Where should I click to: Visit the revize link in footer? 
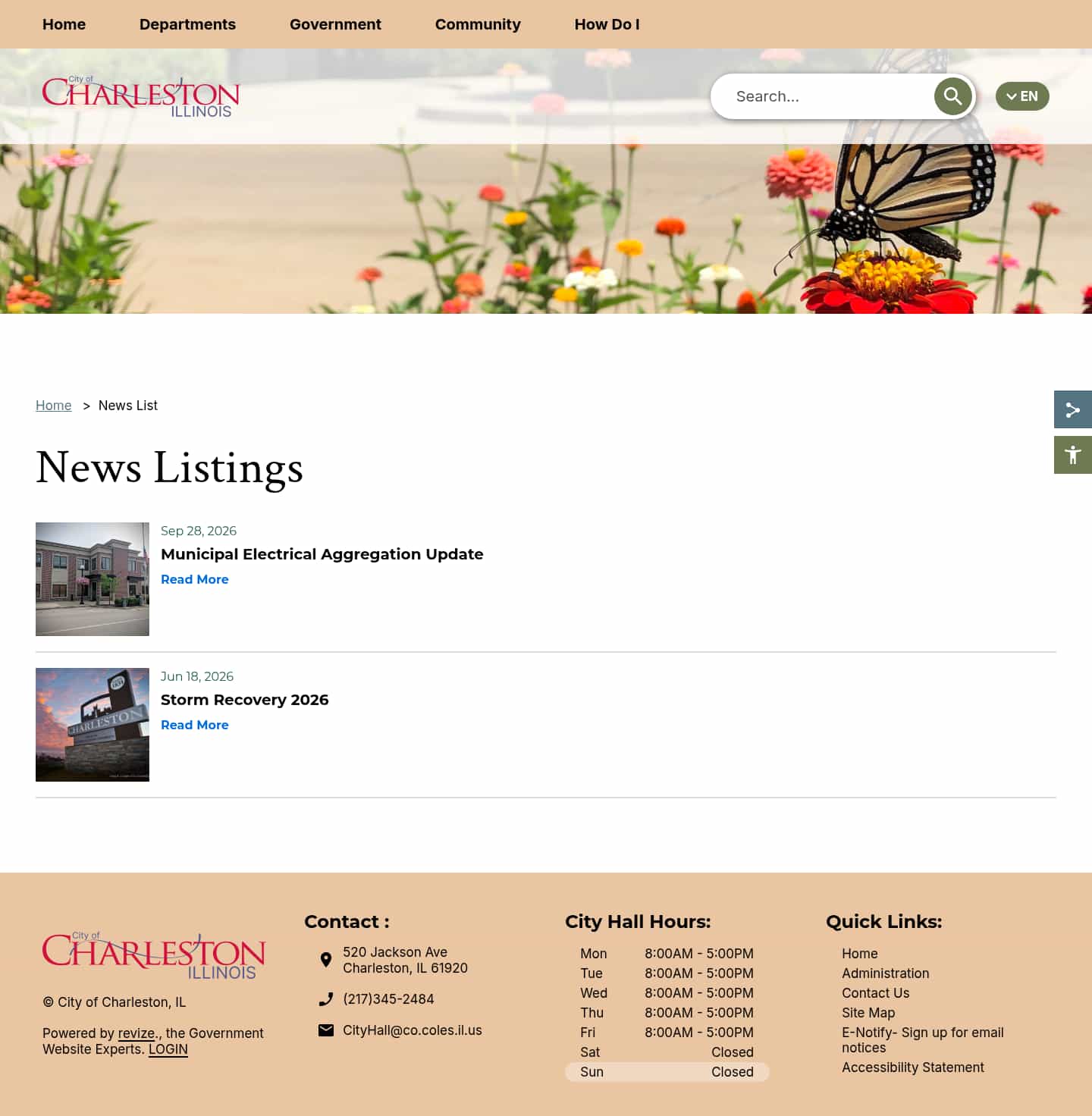click(x=136, y=1033)
